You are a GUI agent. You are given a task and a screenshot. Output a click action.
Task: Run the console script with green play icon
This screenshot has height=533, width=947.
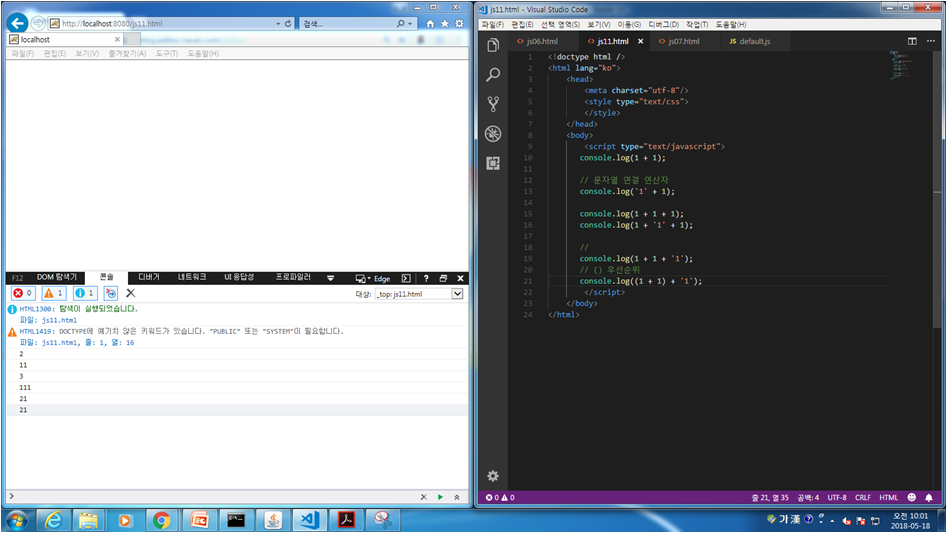click(x=440, y=497)
